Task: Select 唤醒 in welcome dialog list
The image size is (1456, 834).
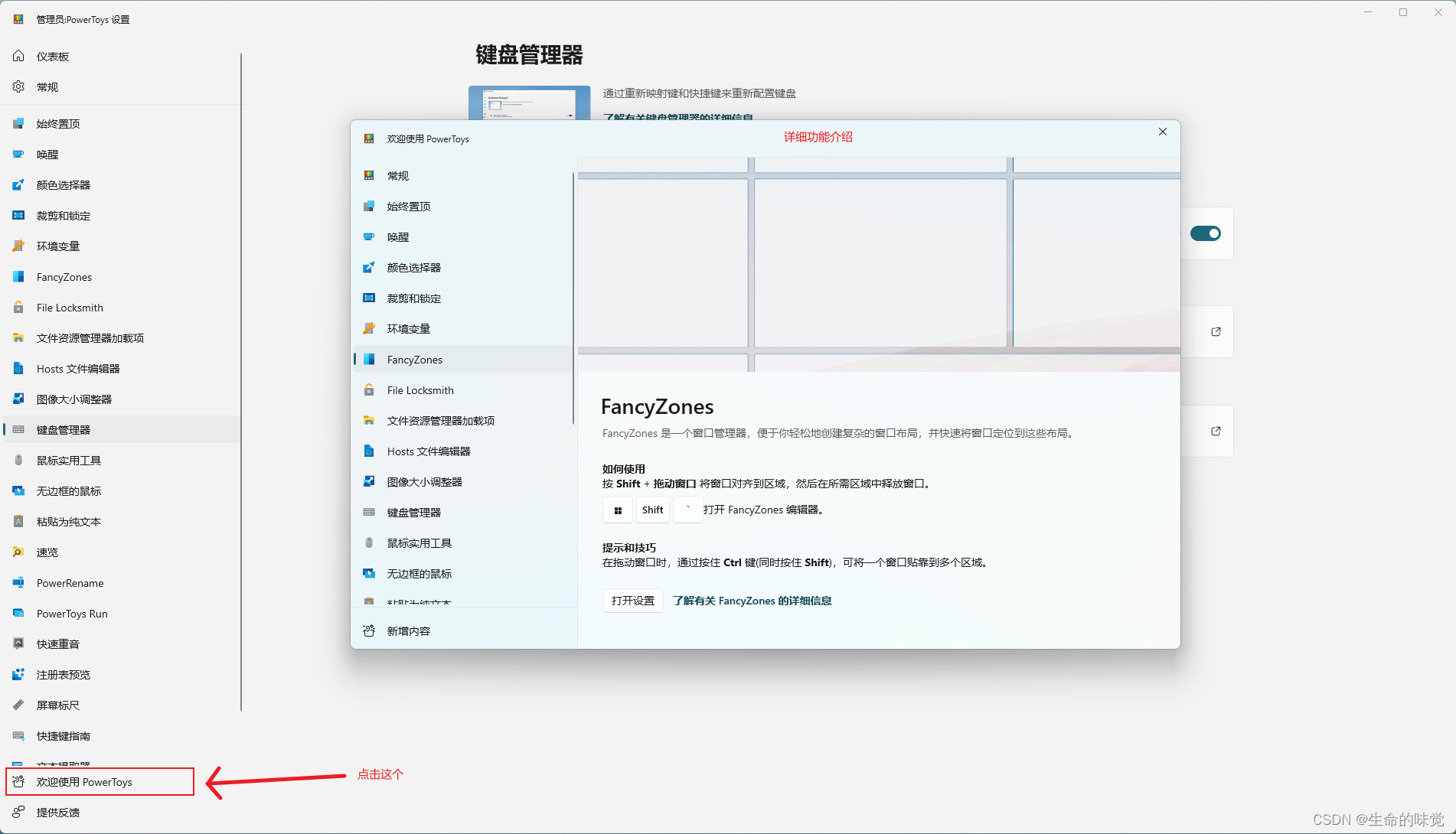Action: [462, 237]
